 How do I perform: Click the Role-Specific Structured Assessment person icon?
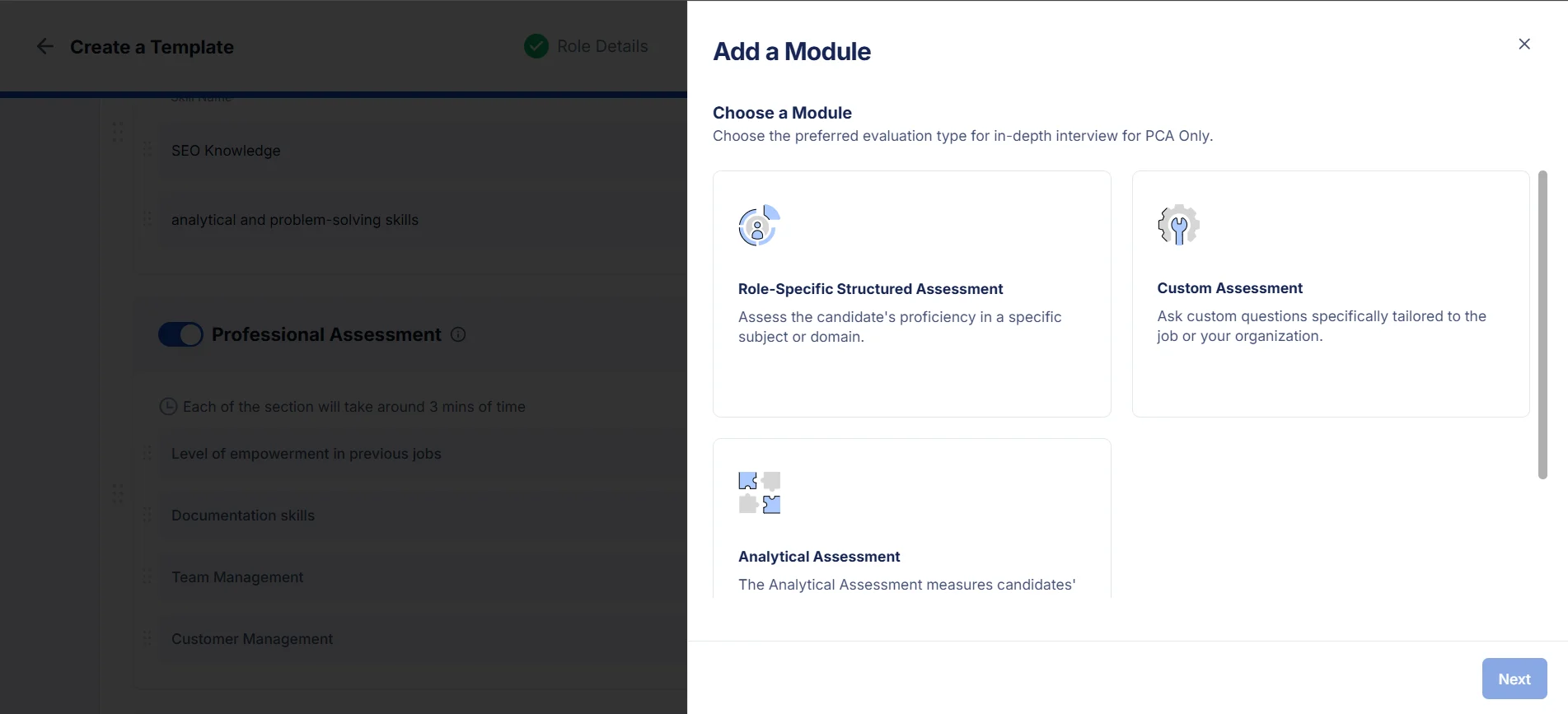(x=757, y=226)
